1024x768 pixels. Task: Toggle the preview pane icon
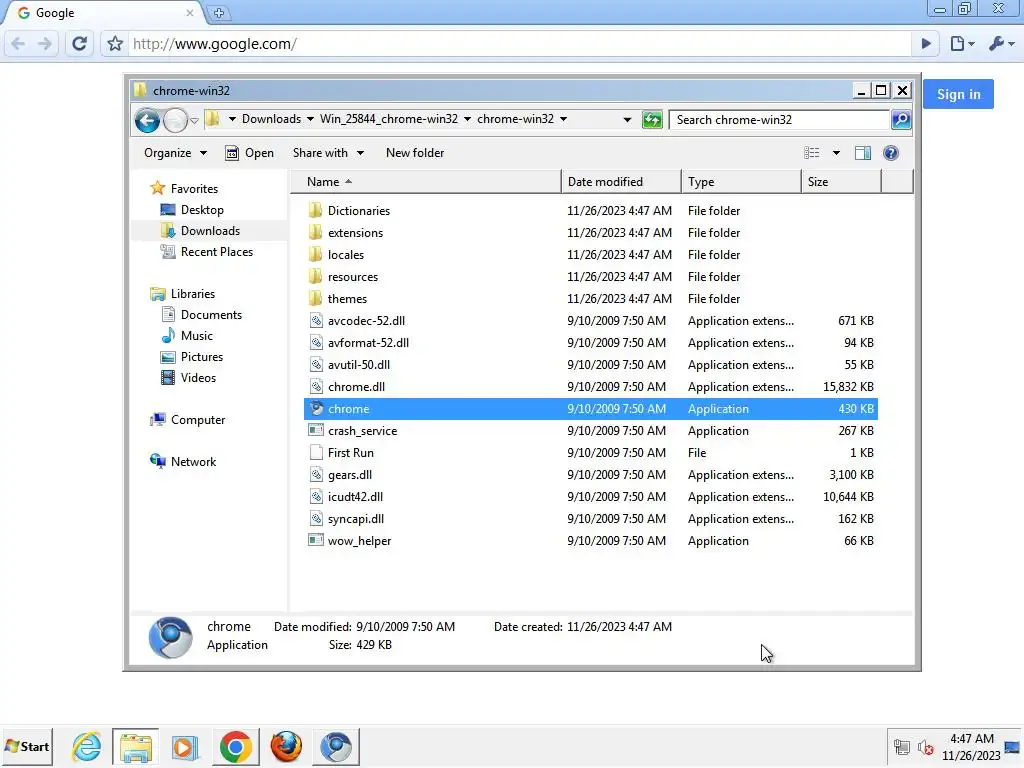pyautogui.click(x=863, y=153)
